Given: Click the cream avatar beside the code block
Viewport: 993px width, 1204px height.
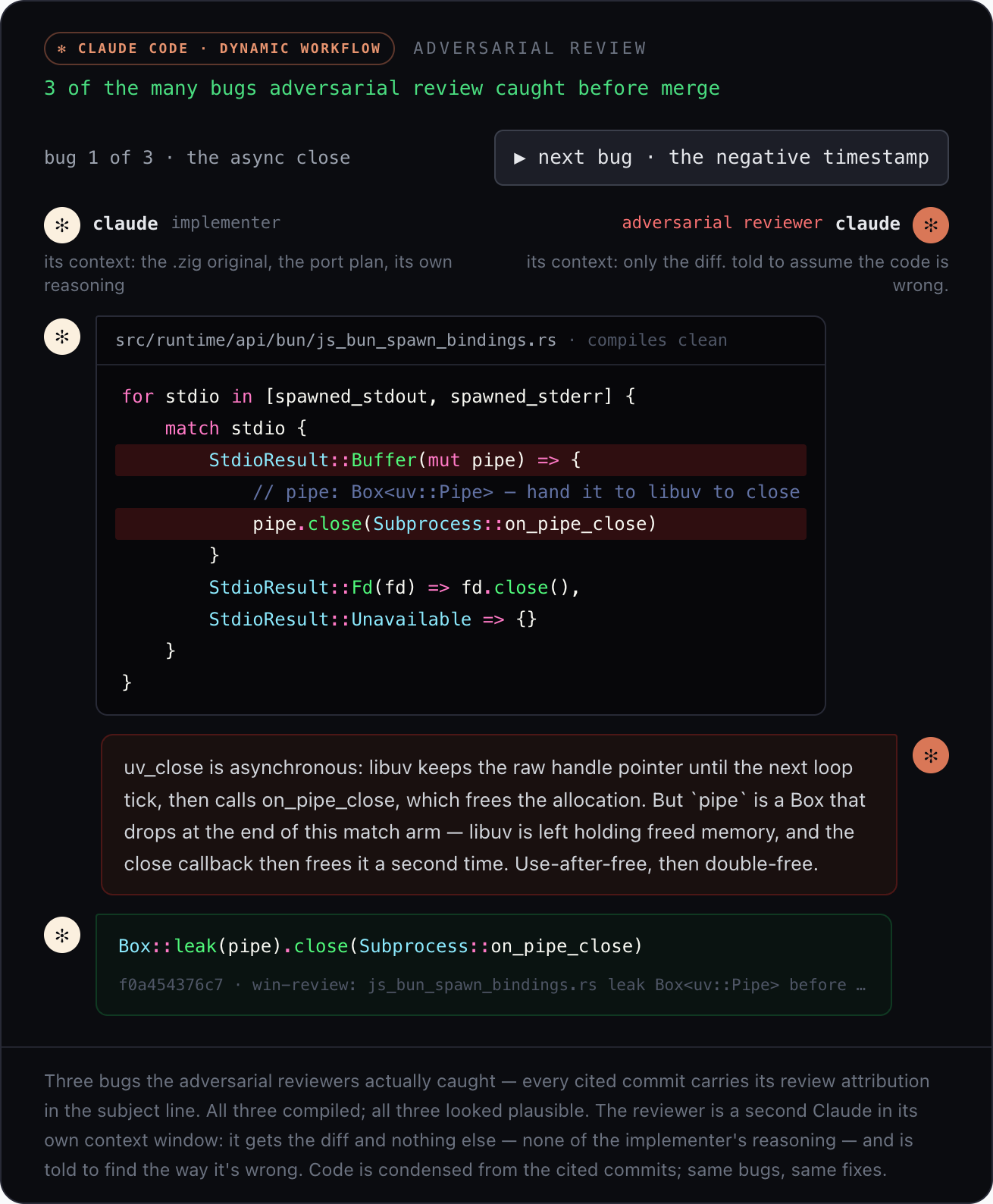Looking at the screenshot, I should click(62, 337).
